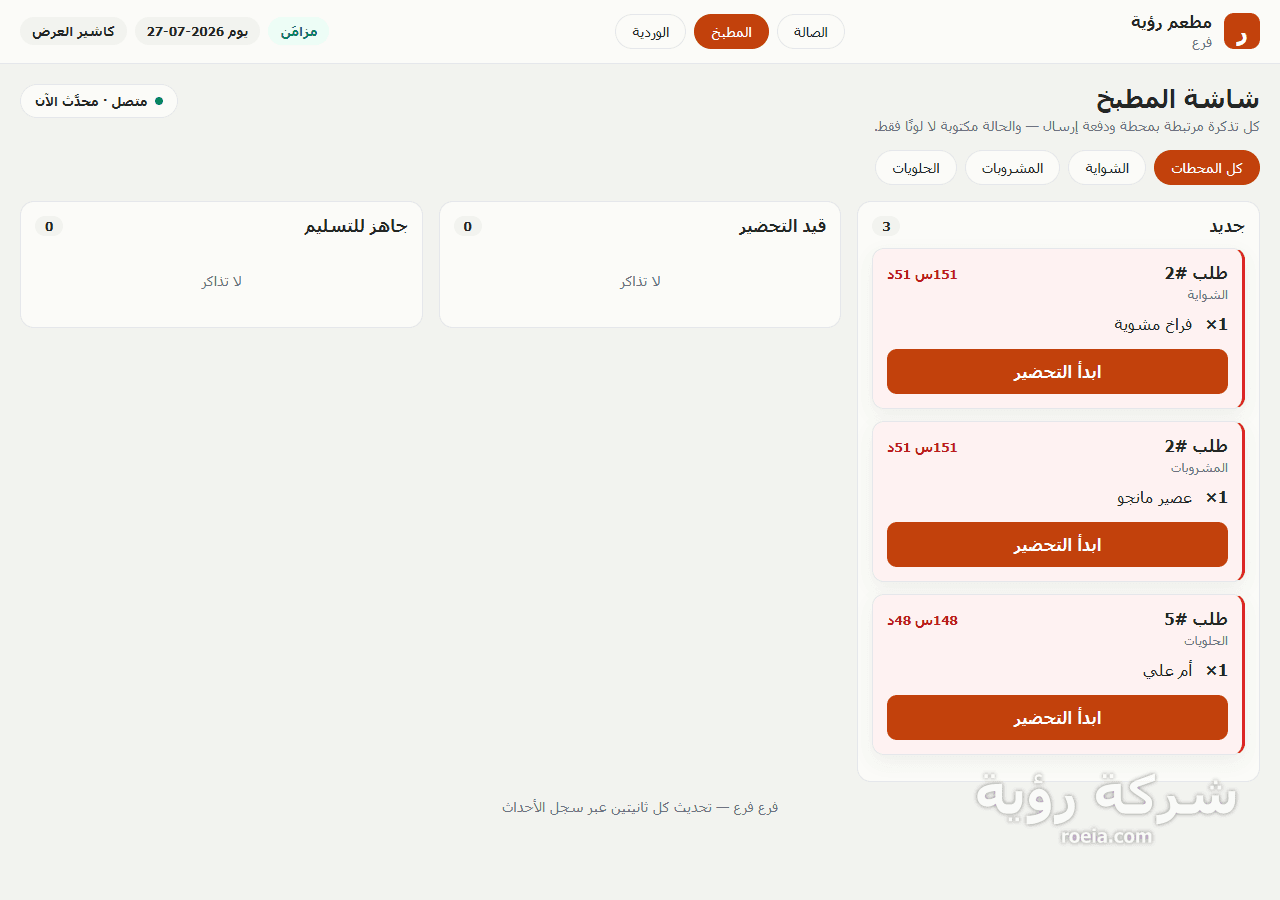Click the page subtitle about كل تذكرة مرتبطة بمحطة
Image resolution: width=1280 pixels, height=900 pixels.
[1067, 127]
